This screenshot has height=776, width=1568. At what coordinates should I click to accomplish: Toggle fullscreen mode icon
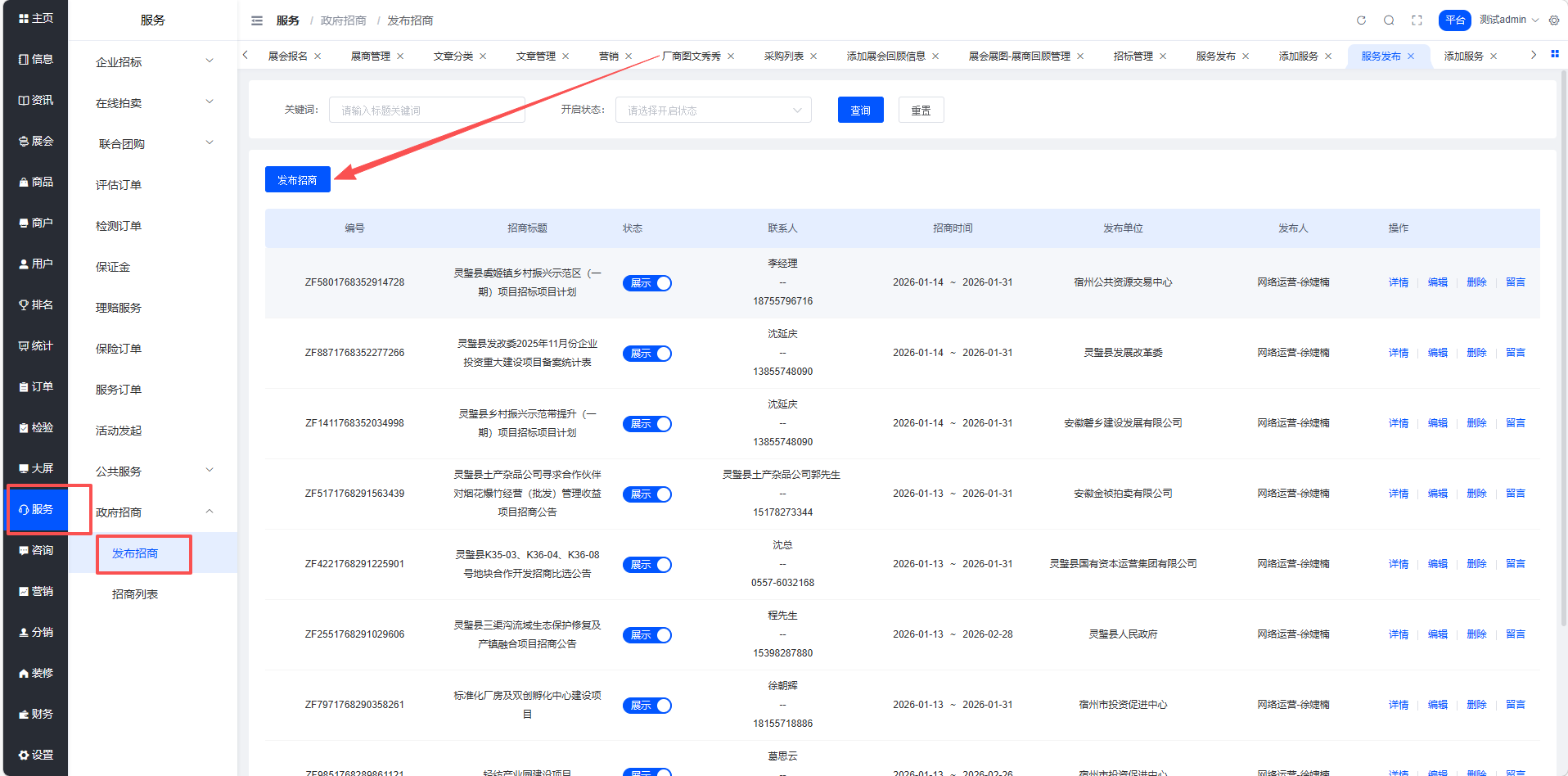(x=1417, y=20)
